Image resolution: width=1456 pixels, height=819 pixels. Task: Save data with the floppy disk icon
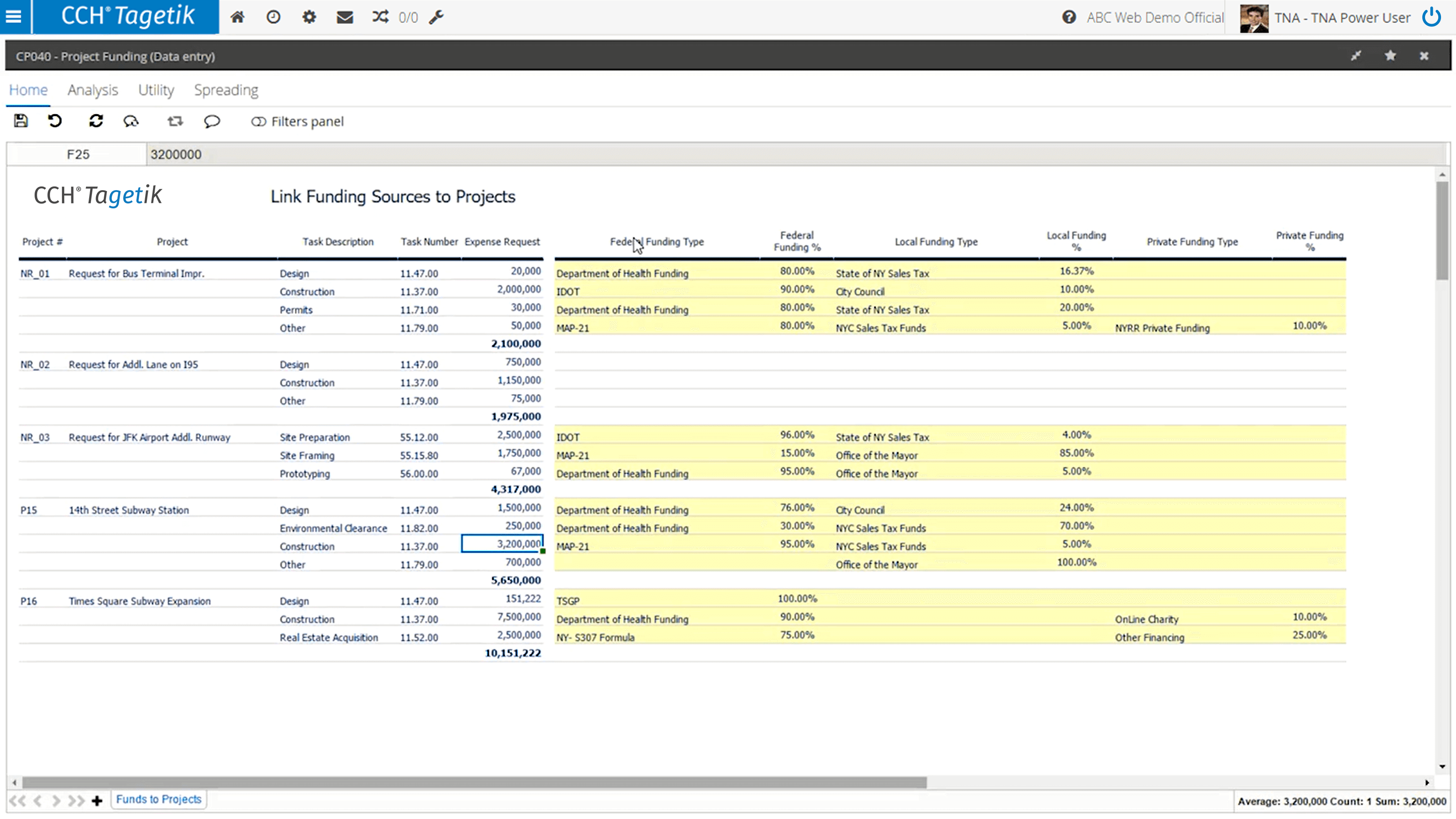click(21, 121)
